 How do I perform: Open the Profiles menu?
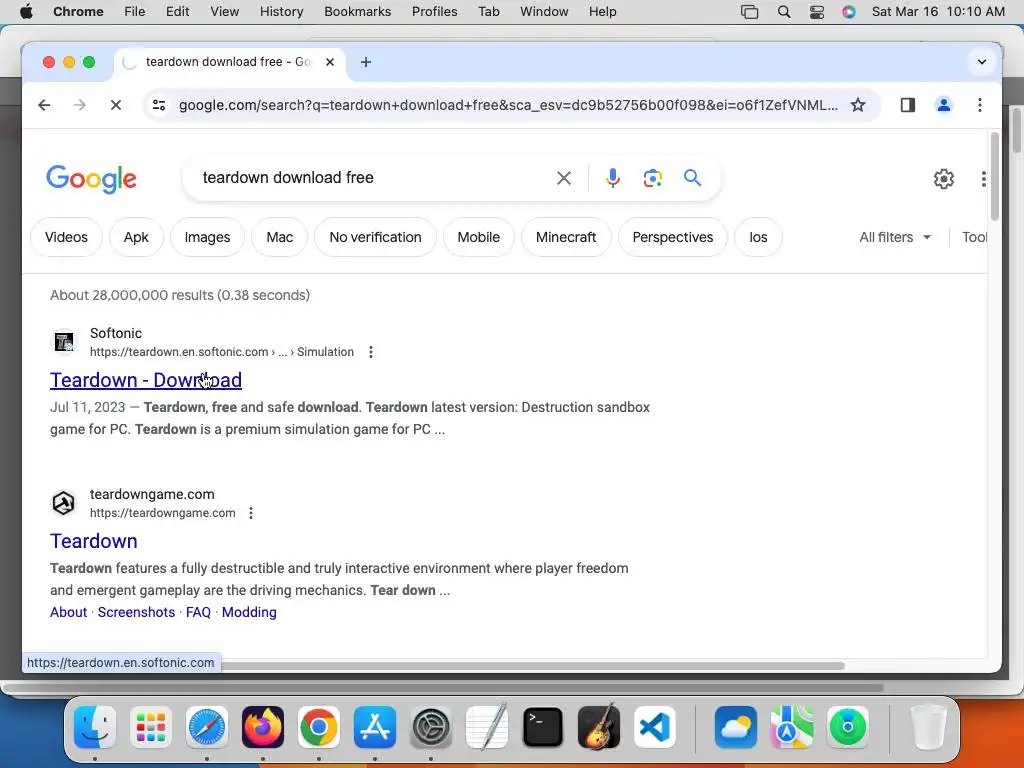pos(434,12)
